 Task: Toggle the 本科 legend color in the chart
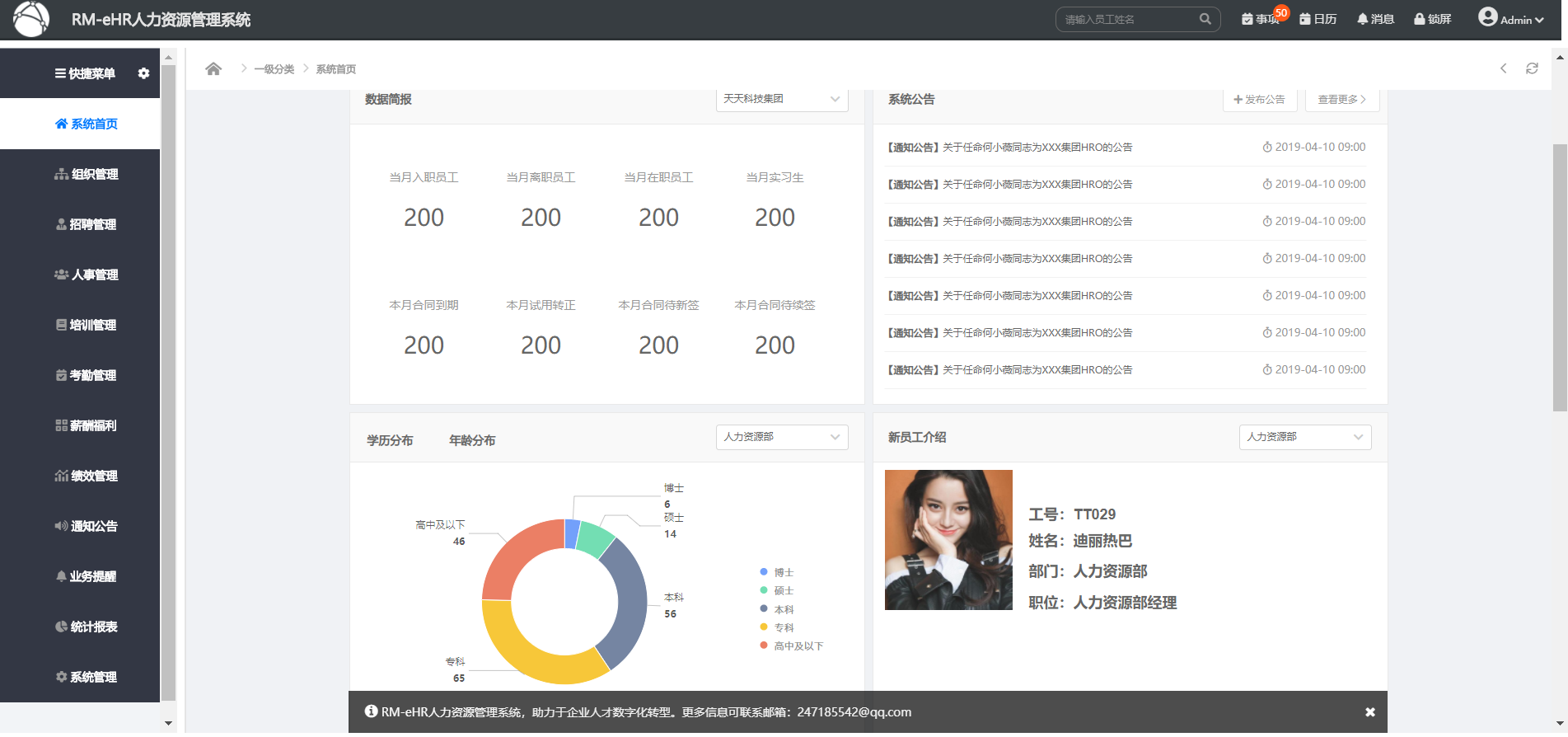[x=764, y=608]
